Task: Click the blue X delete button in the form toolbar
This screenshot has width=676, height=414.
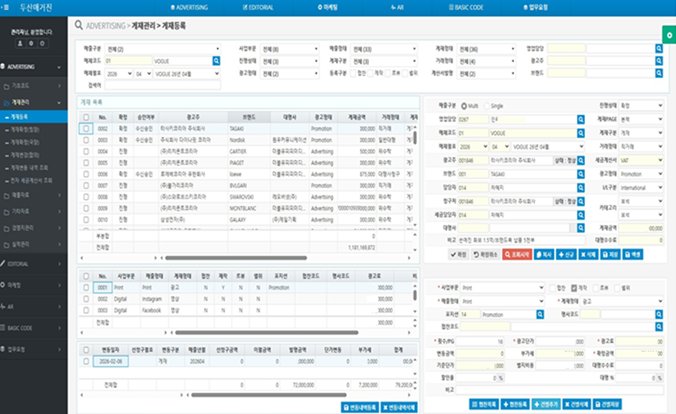Action: coord(588,254)
